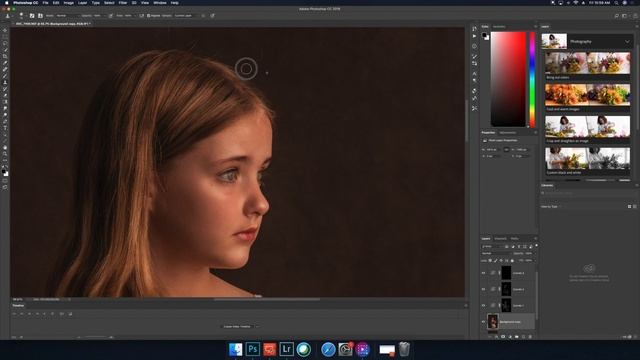Viewport: 640px width, 360px height.
Task: Select the Crop tool in left toolbar
Action: (x=5, y=56)
